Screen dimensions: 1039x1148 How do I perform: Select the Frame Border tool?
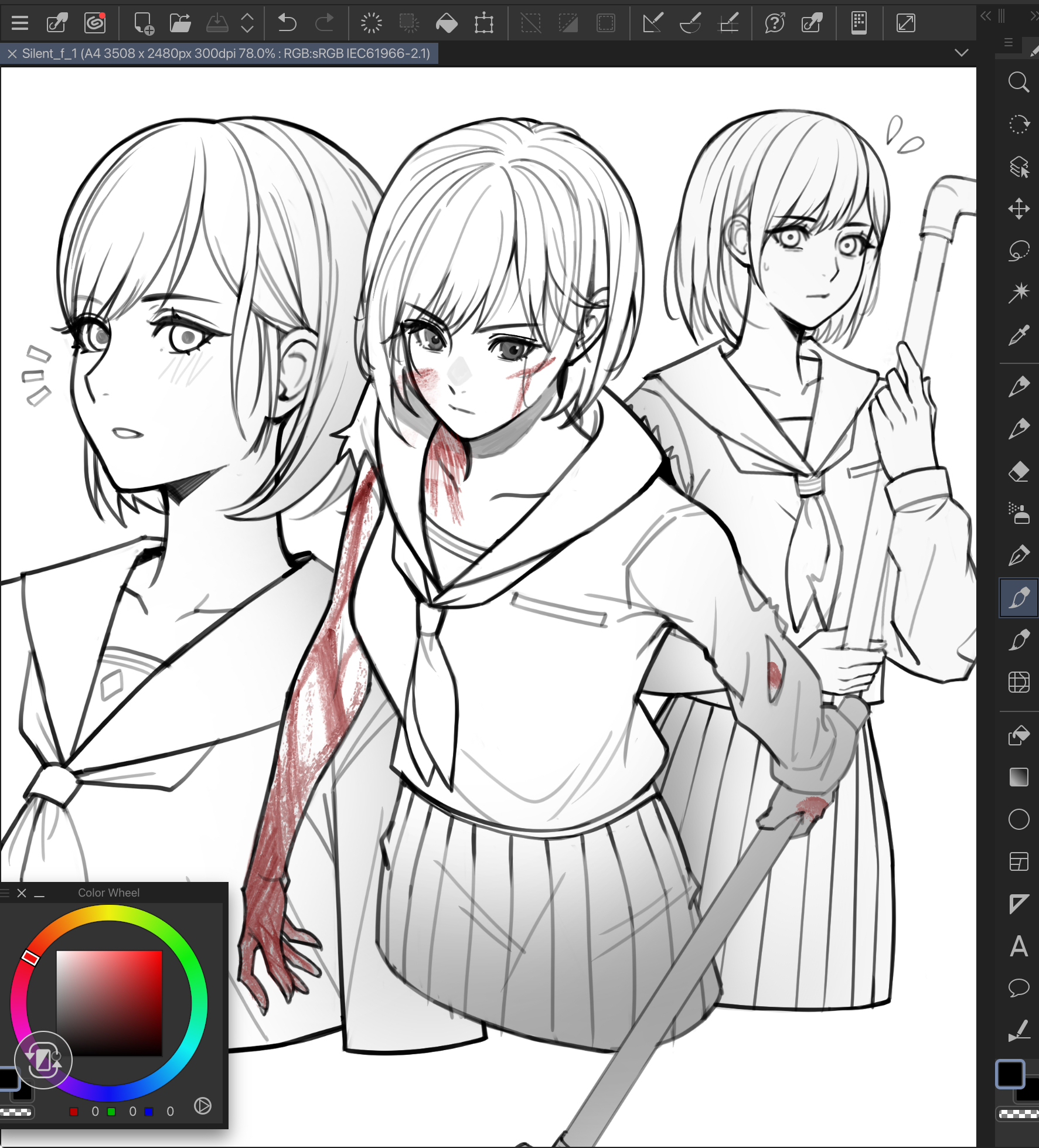pyautogui.click(x=1018, y=861)
